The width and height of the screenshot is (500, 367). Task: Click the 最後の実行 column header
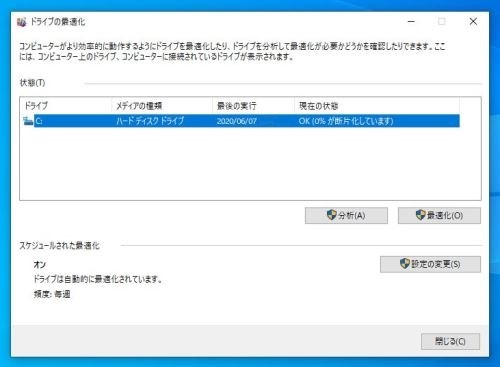(x=253, y=106)
